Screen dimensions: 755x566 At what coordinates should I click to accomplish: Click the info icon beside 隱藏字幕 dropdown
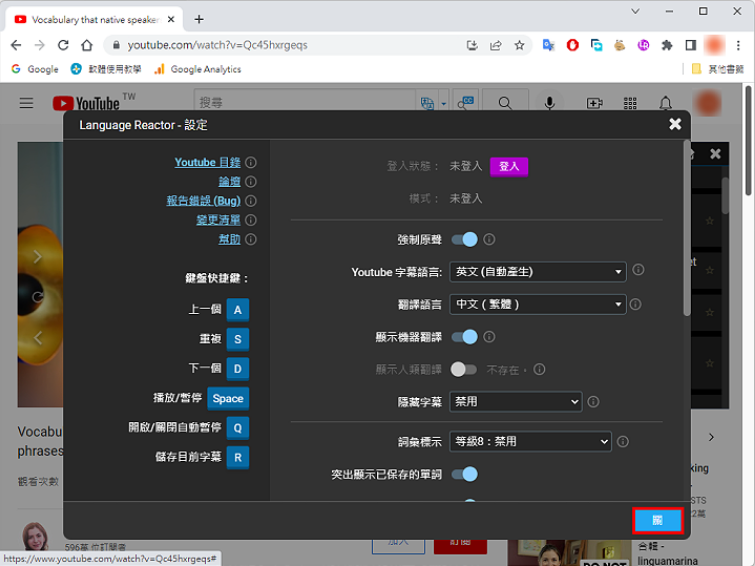pyautogui.click(x=593, y=402)
